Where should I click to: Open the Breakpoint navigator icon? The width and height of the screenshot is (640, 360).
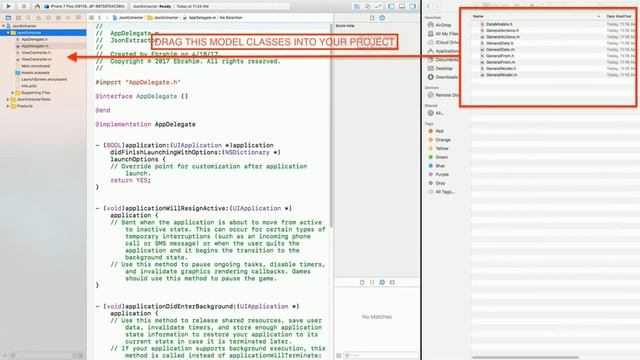68,18
